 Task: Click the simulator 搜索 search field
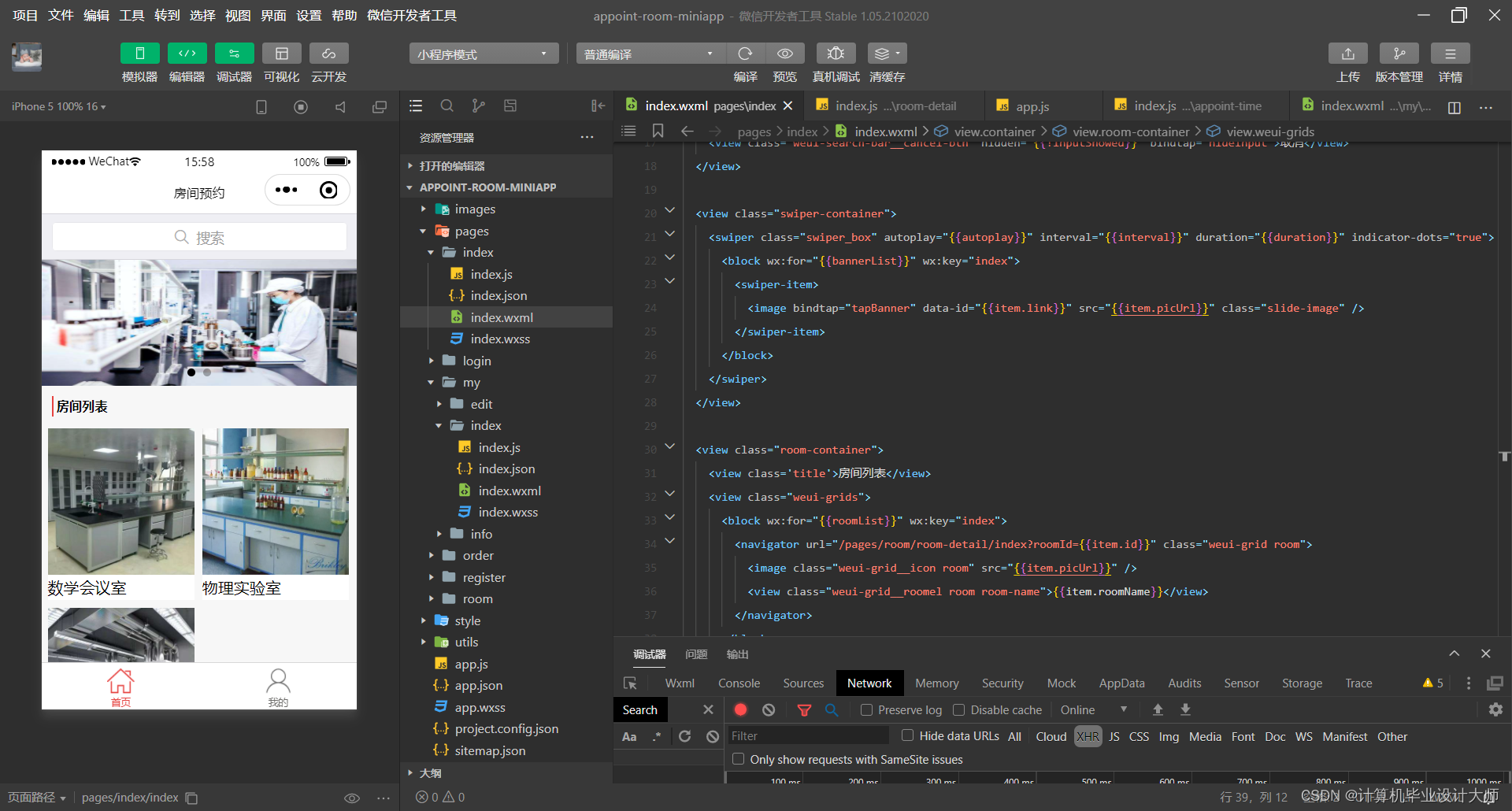[199, 237]
